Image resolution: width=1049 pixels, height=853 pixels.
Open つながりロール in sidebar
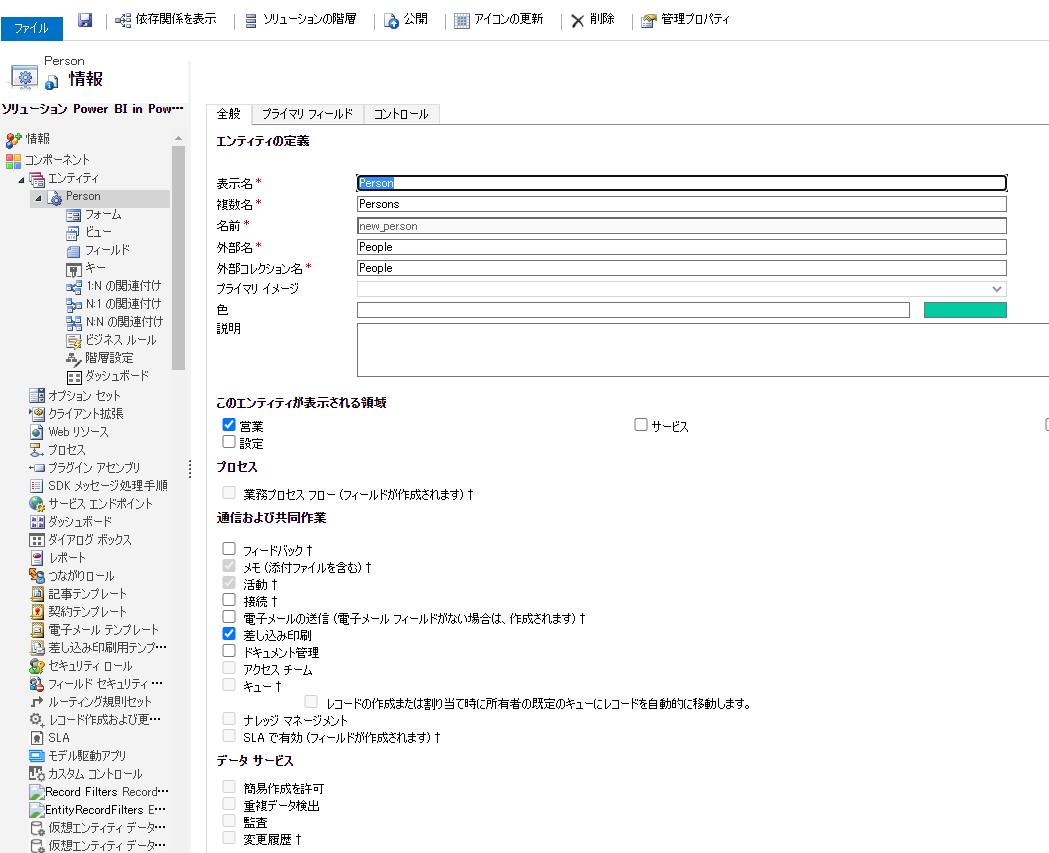click(x=82, y=577)
